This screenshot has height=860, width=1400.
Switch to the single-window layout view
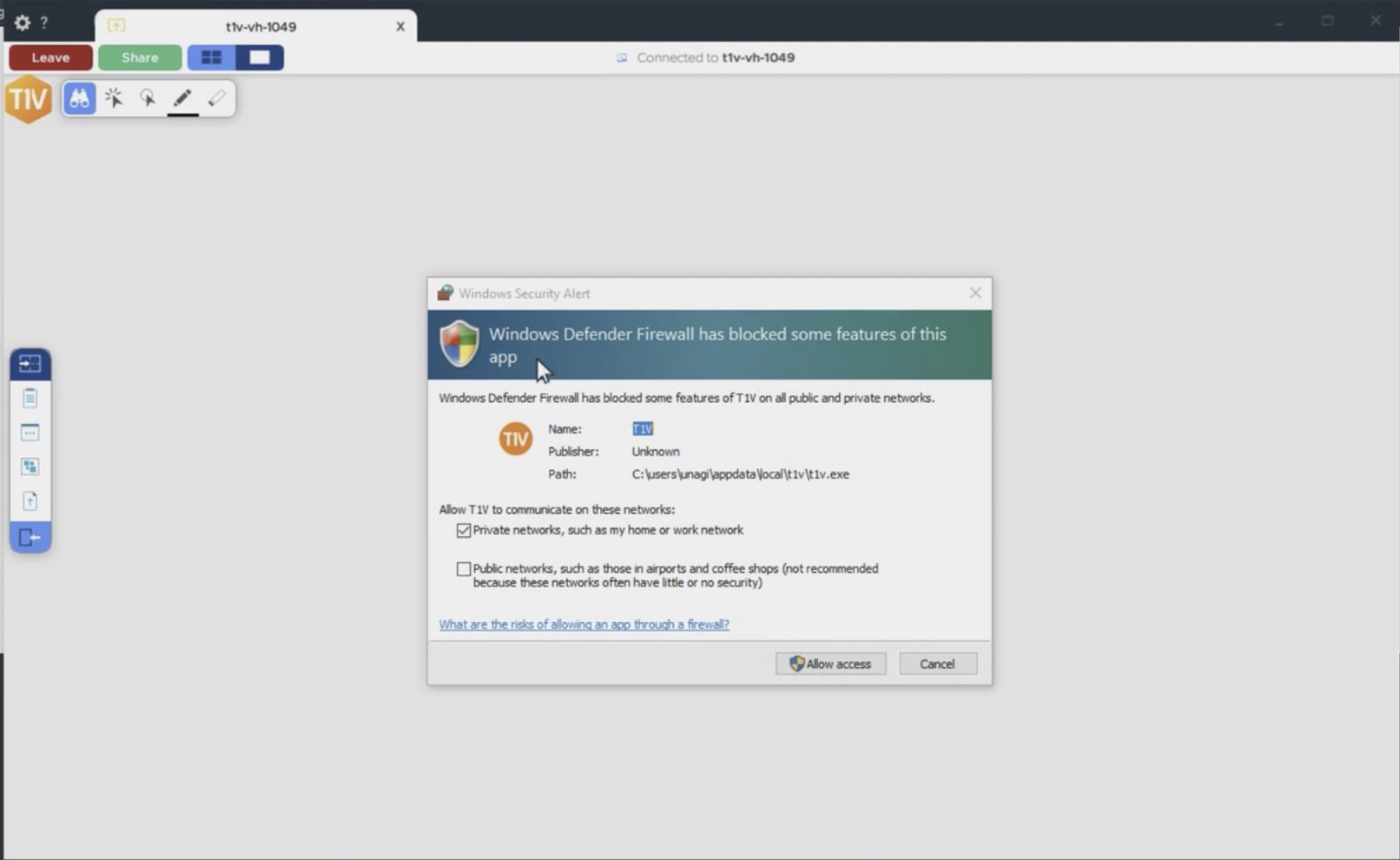tap(260, 57)
